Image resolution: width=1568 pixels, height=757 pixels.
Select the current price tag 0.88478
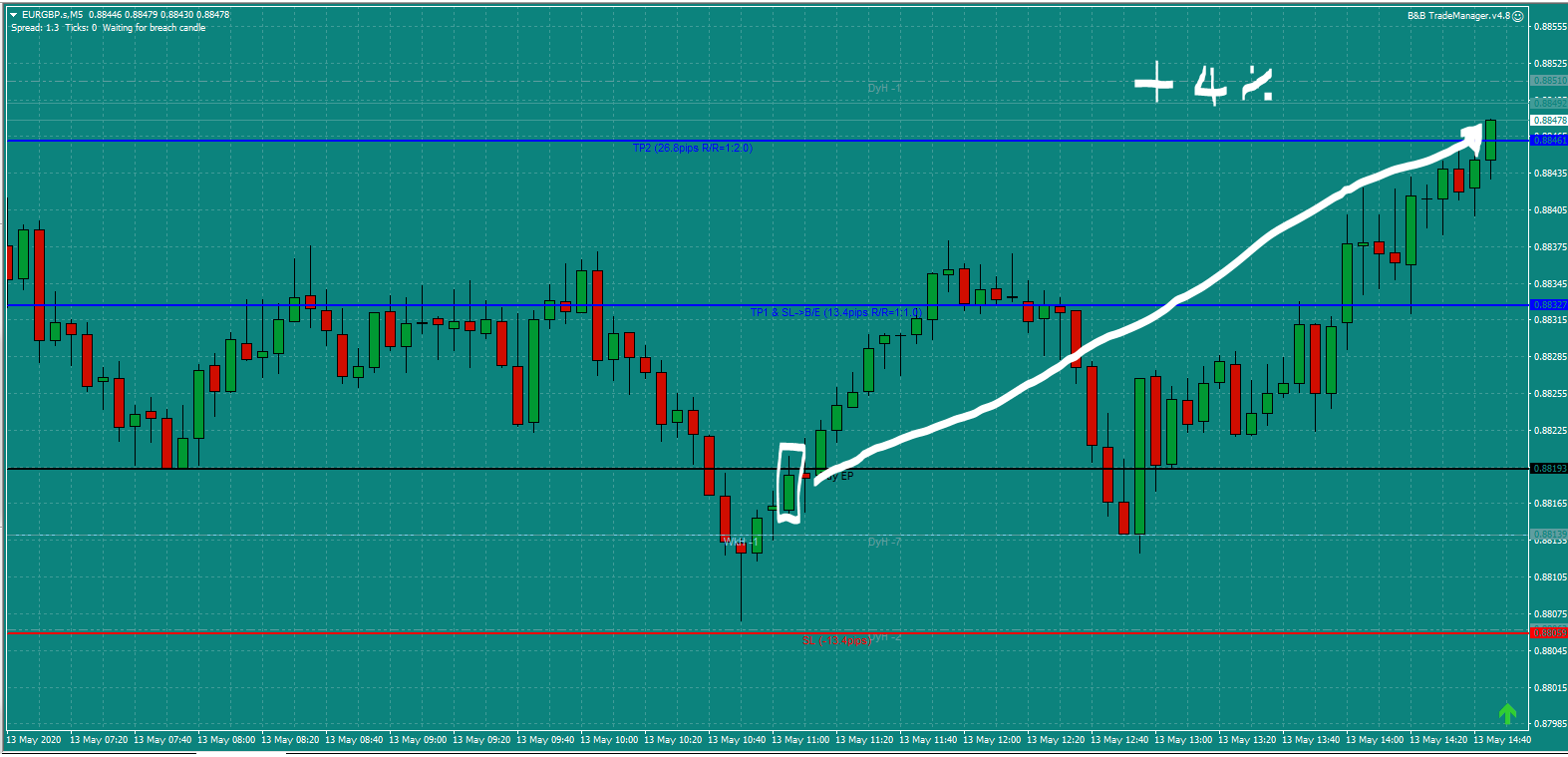1549,121
